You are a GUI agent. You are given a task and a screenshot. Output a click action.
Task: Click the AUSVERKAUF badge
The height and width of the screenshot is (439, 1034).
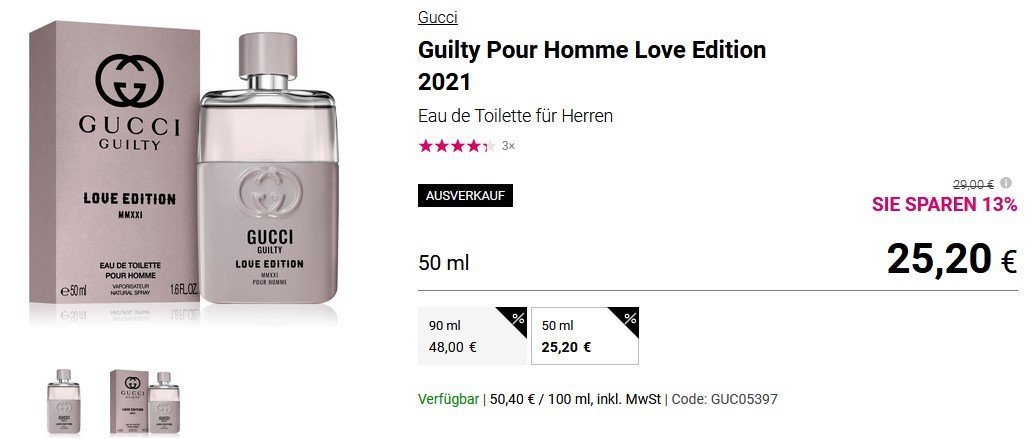coord(466,196)
